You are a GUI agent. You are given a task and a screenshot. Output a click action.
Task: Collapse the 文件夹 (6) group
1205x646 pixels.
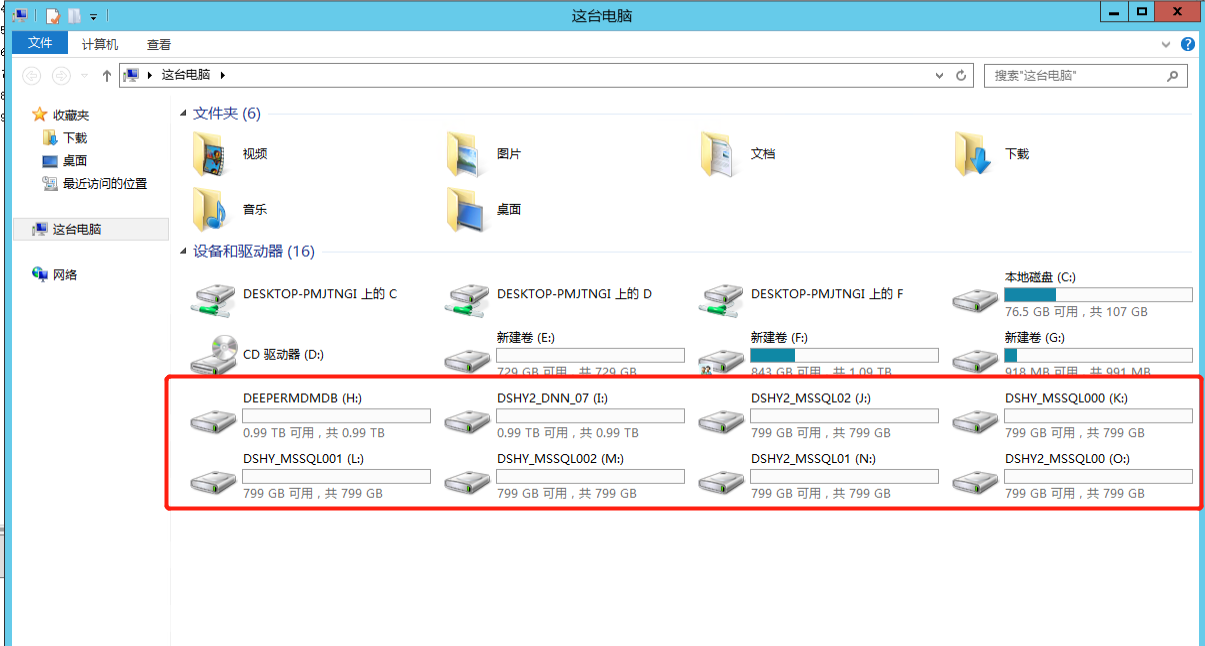[x=183, y=114]
